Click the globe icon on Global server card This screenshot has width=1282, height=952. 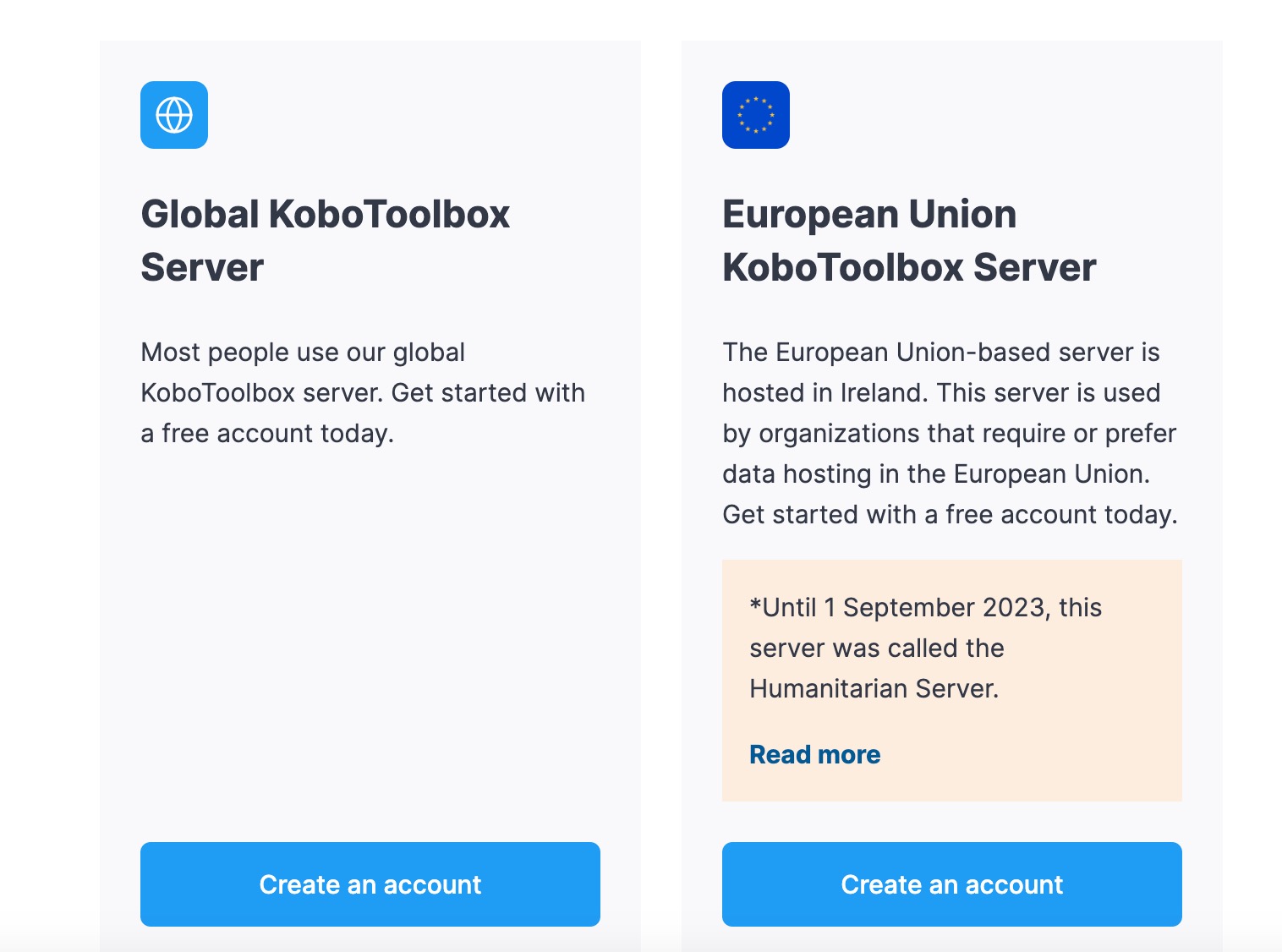(x=174, y=115)
